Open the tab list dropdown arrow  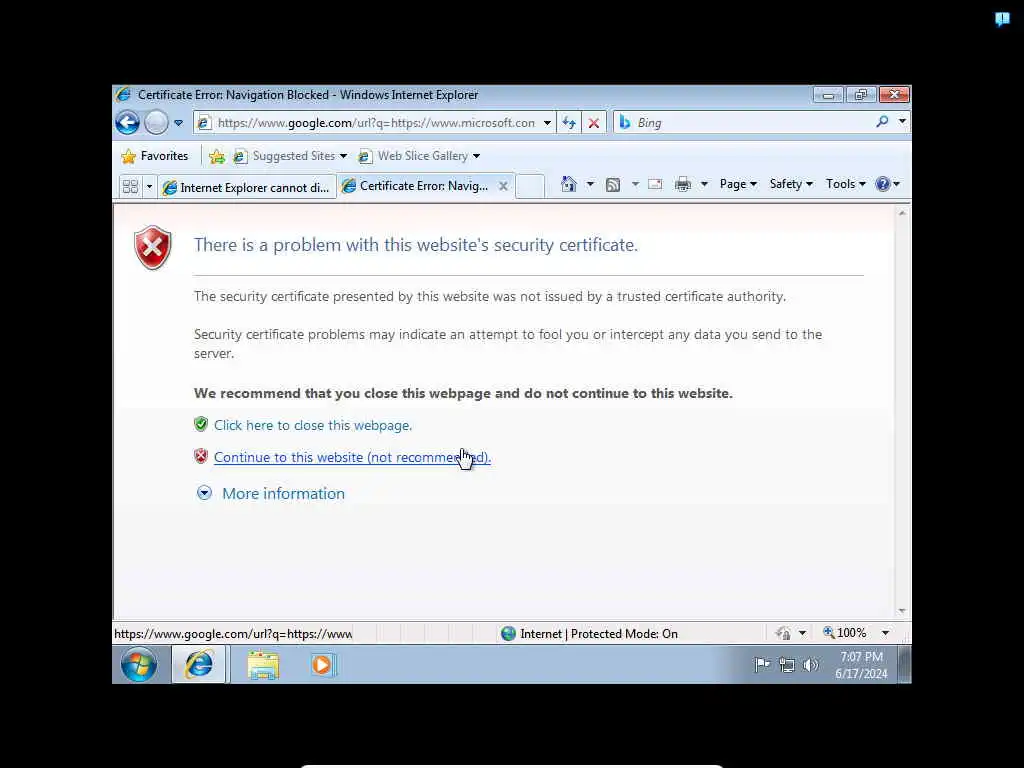tap(149, 187)
